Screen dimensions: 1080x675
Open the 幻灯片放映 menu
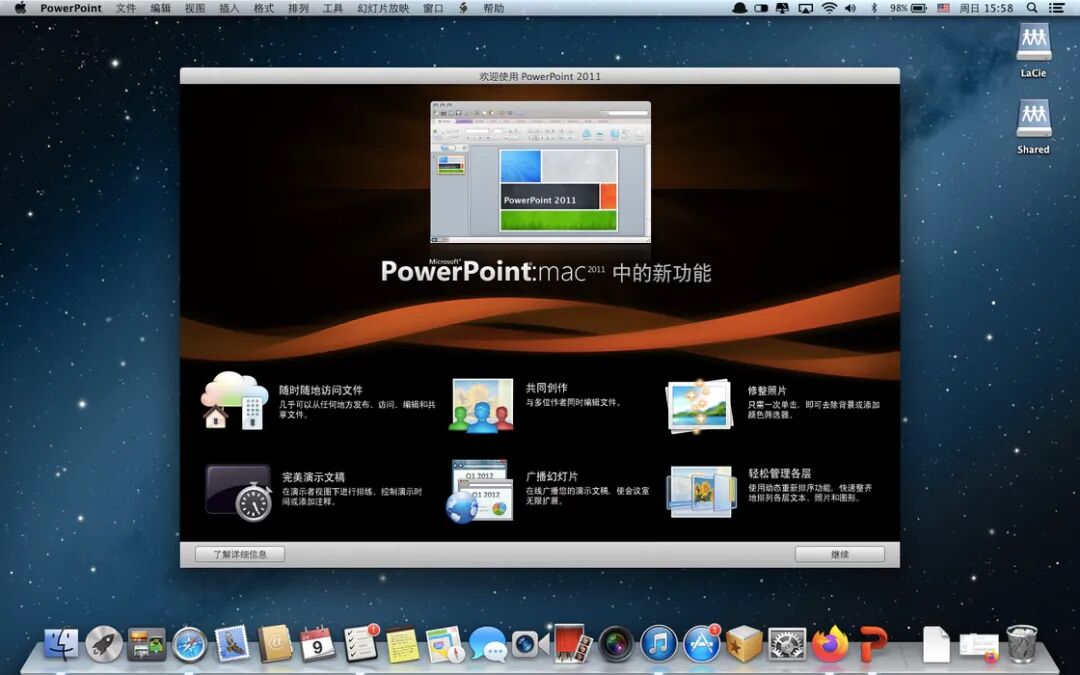coord(383,8)
